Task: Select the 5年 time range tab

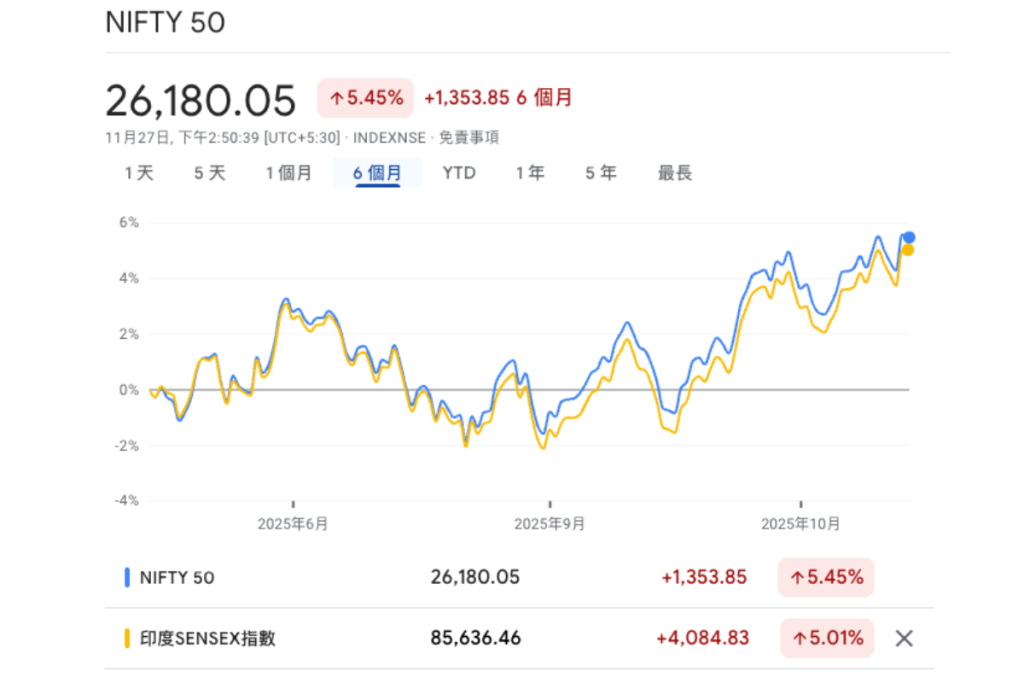Action: (601, 173)
